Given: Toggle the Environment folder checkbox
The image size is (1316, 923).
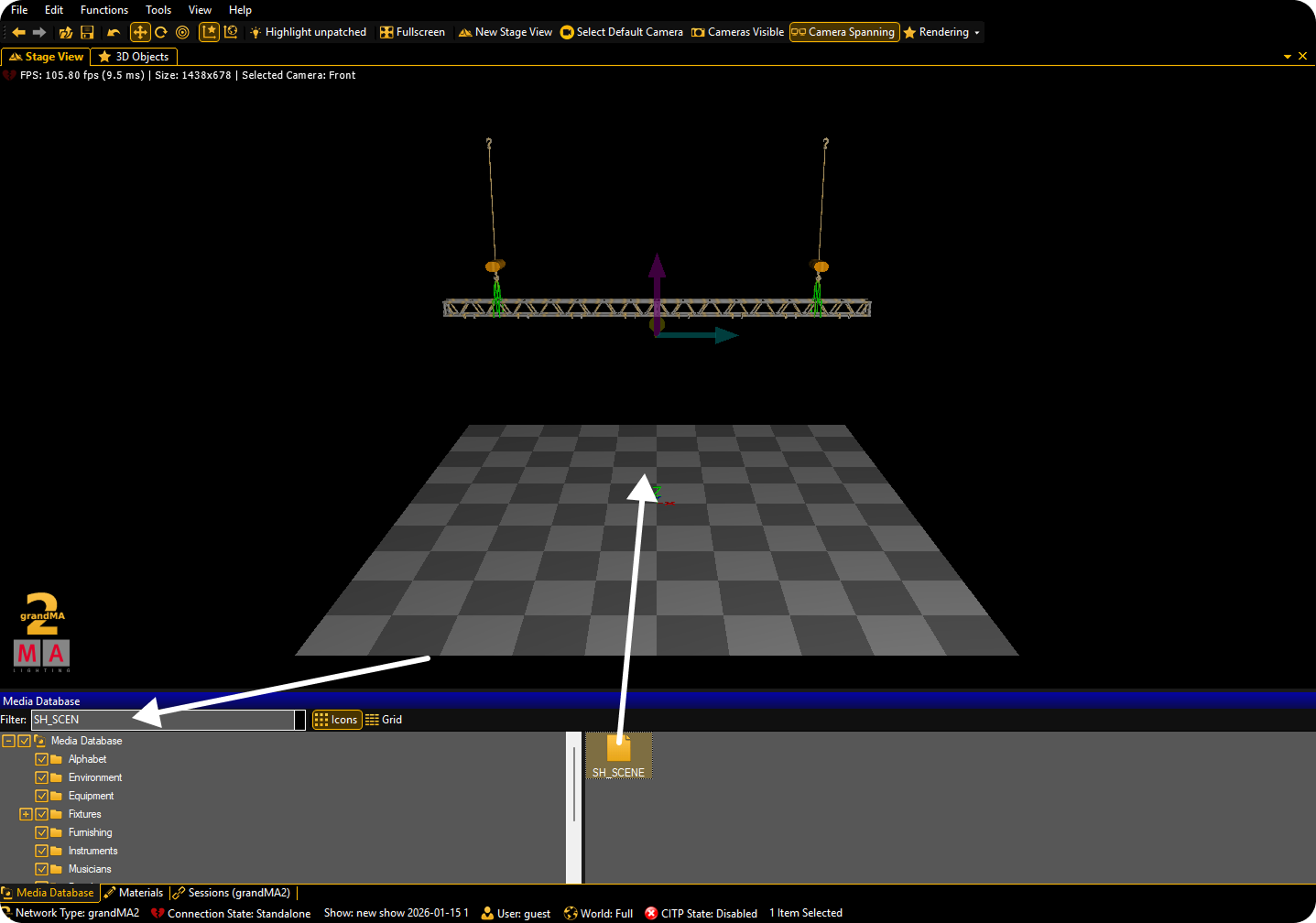Looking at the screenshot, I should point(41,777).
